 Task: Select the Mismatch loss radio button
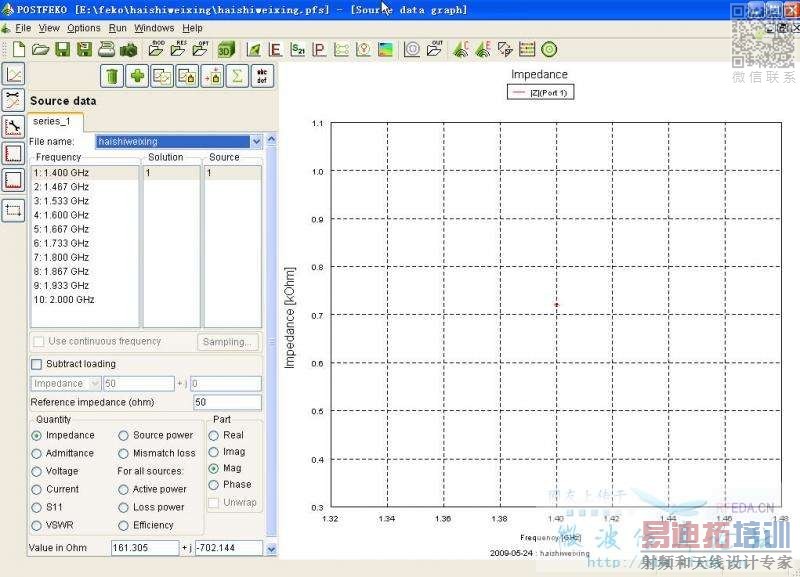click(123, 454)
